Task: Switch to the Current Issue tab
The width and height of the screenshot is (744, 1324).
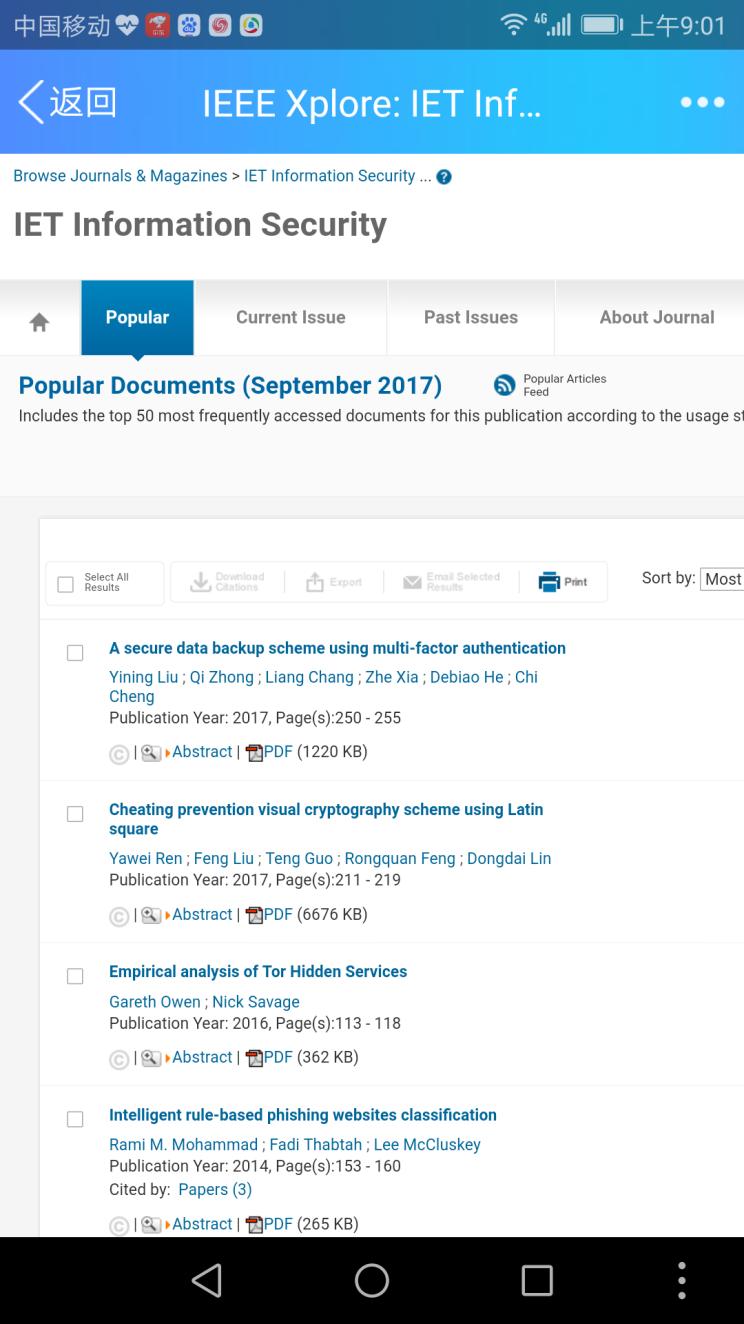Action: [291, 318]
